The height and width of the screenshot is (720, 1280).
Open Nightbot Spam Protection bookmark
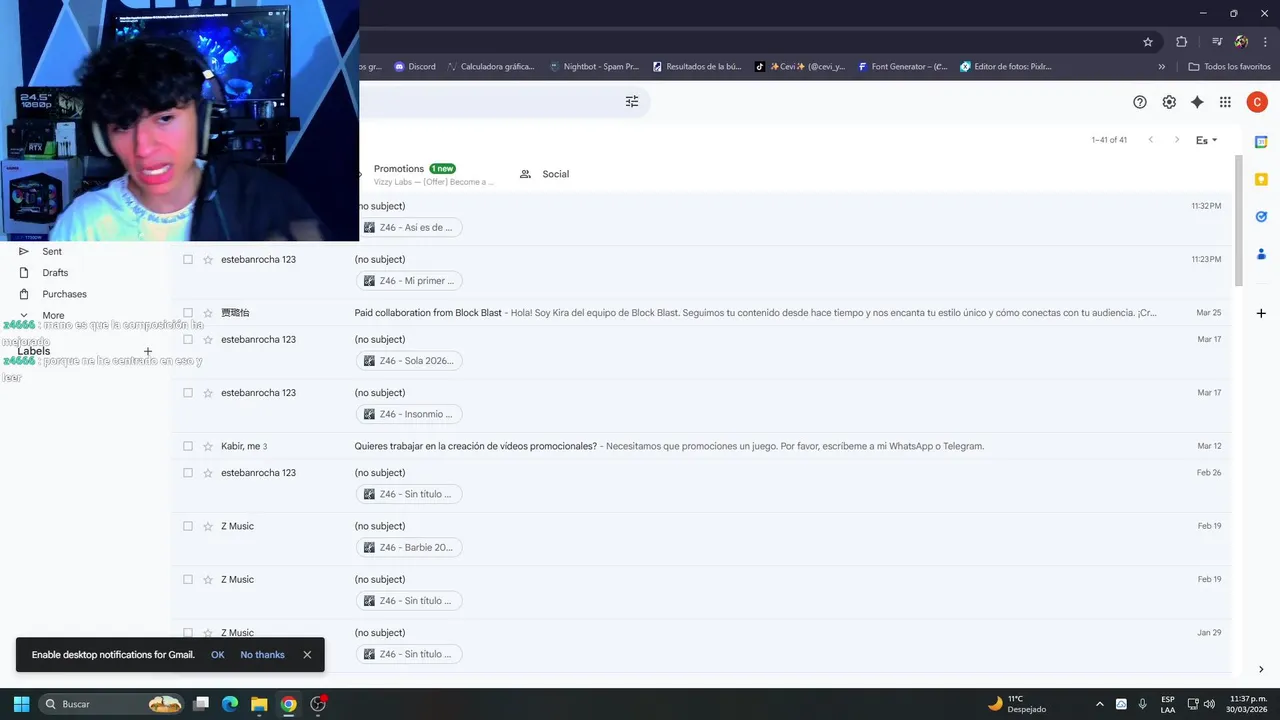pos(594,67)
